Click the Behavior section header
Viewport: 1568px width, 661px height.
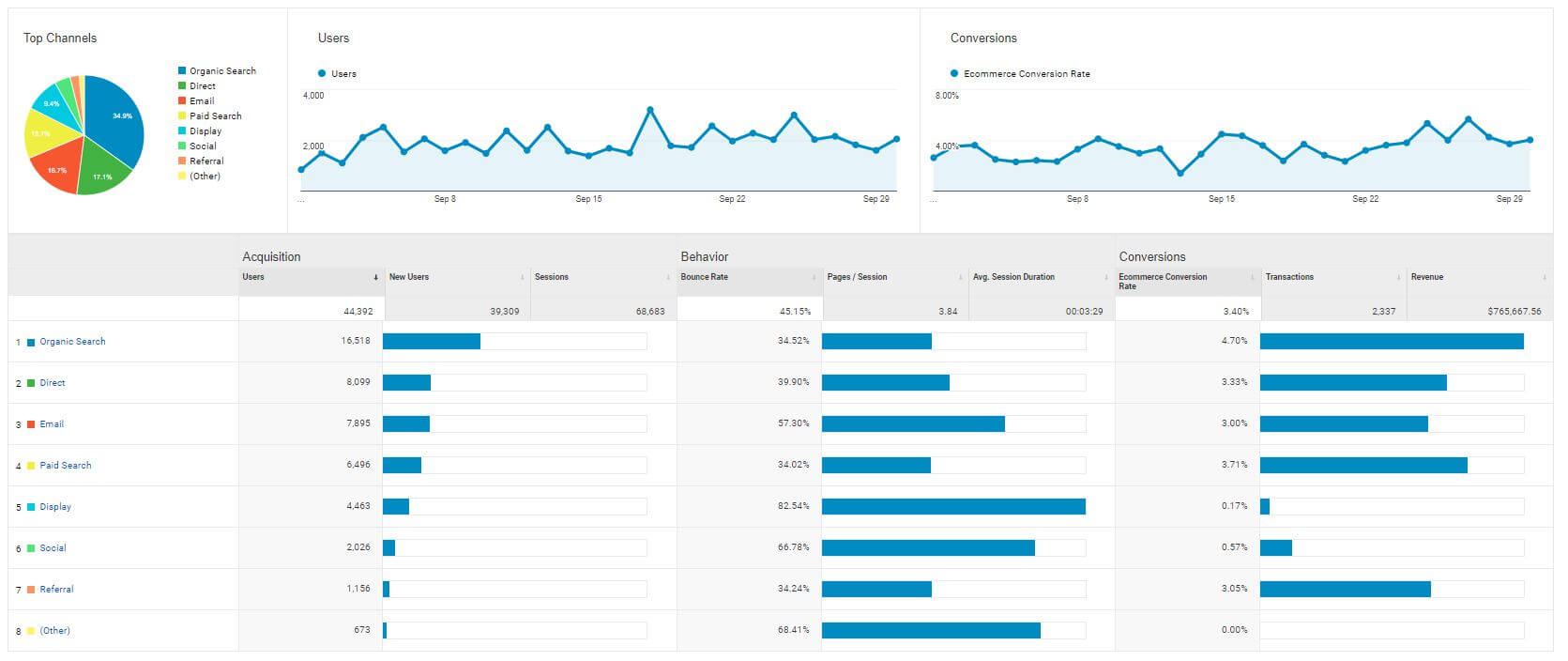click(x=705, y=256)
